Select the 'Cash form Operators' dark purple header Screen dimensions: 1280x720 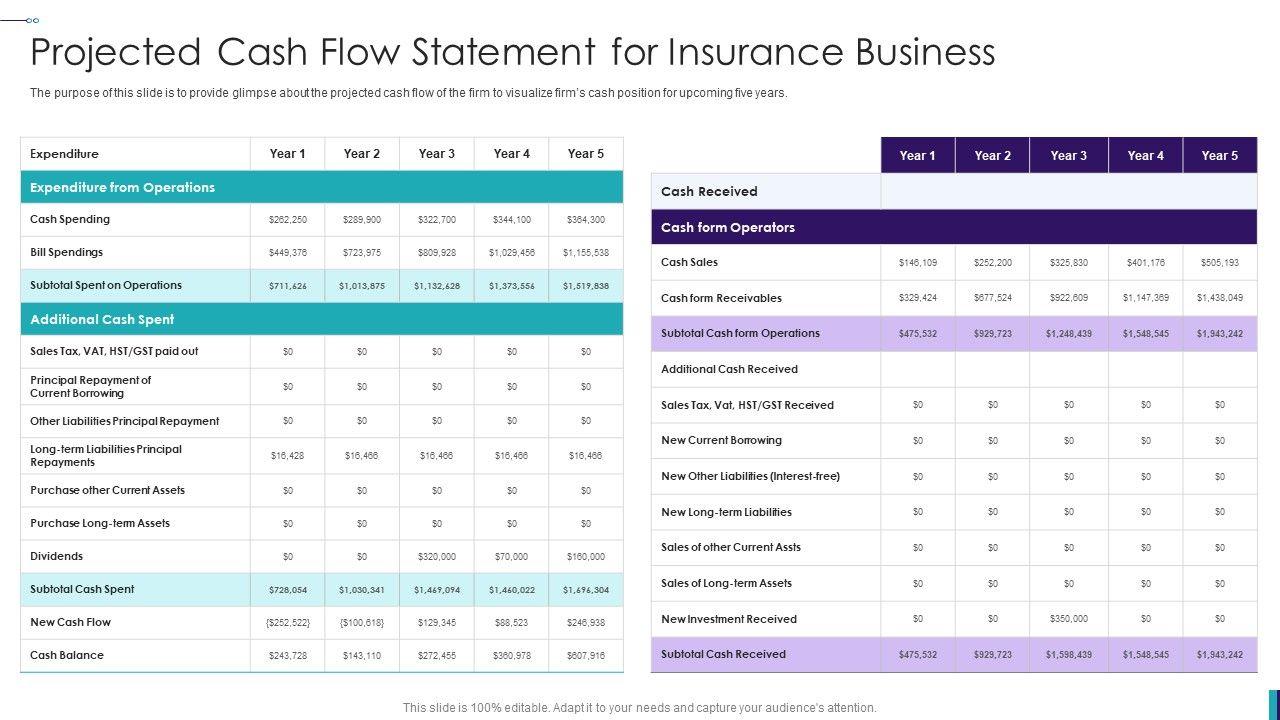728,228
